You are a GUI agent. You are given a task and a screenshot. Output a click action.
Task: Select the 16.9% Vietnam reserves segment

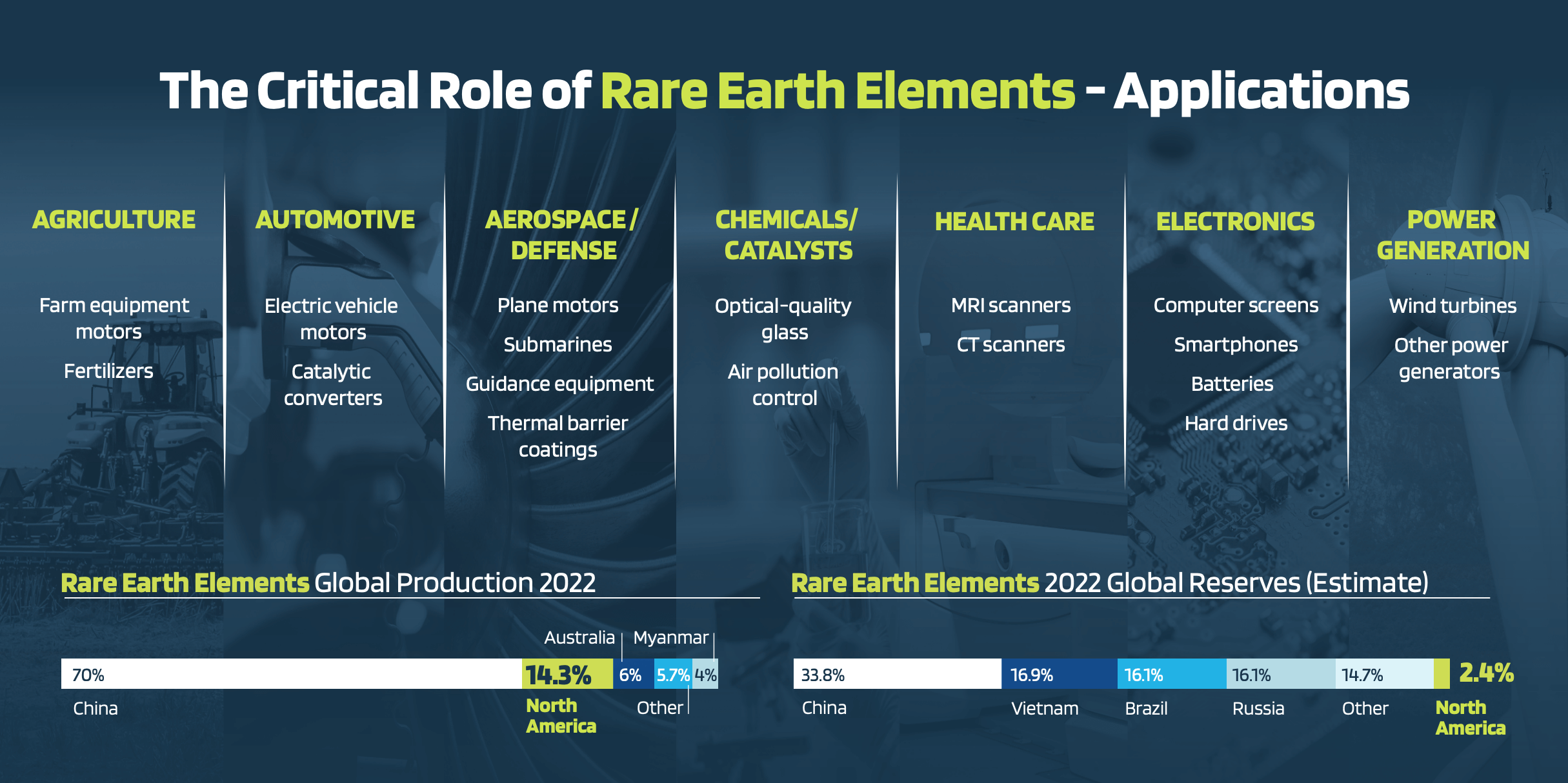1059,675
